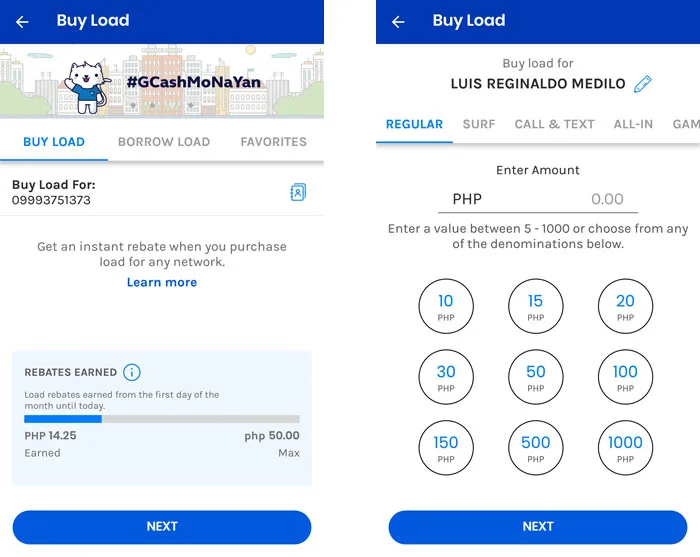Open the Favorites tab

273,142
